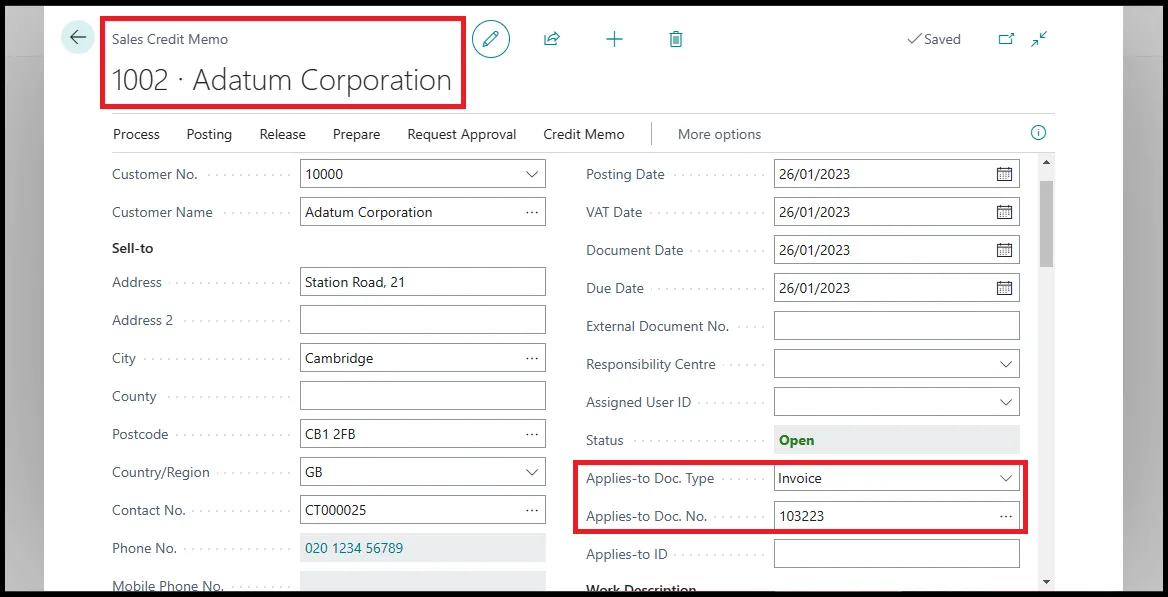Click the vertical scrollbar thumb

point(1046,222)
